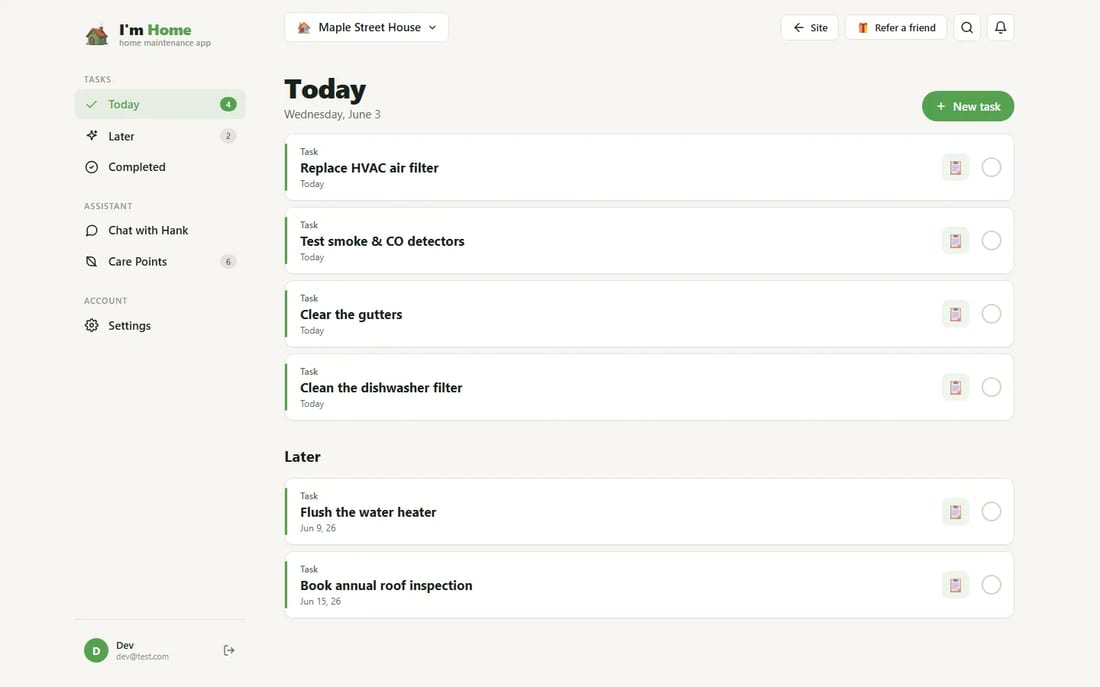Open notifications with the bell icon
The image size is (1100, 687).
[x=1000, y=27]
